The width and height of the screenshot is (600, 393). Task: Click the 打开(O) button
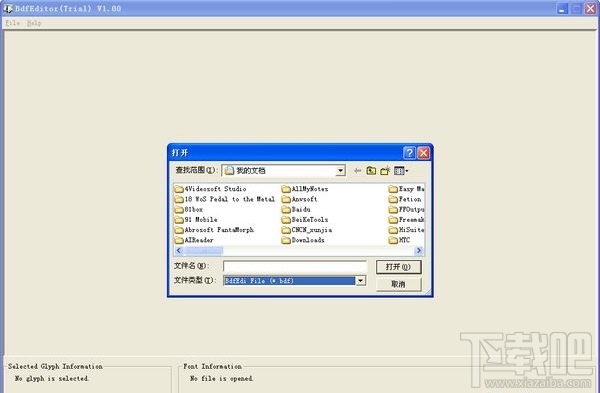tap(398, 267)
